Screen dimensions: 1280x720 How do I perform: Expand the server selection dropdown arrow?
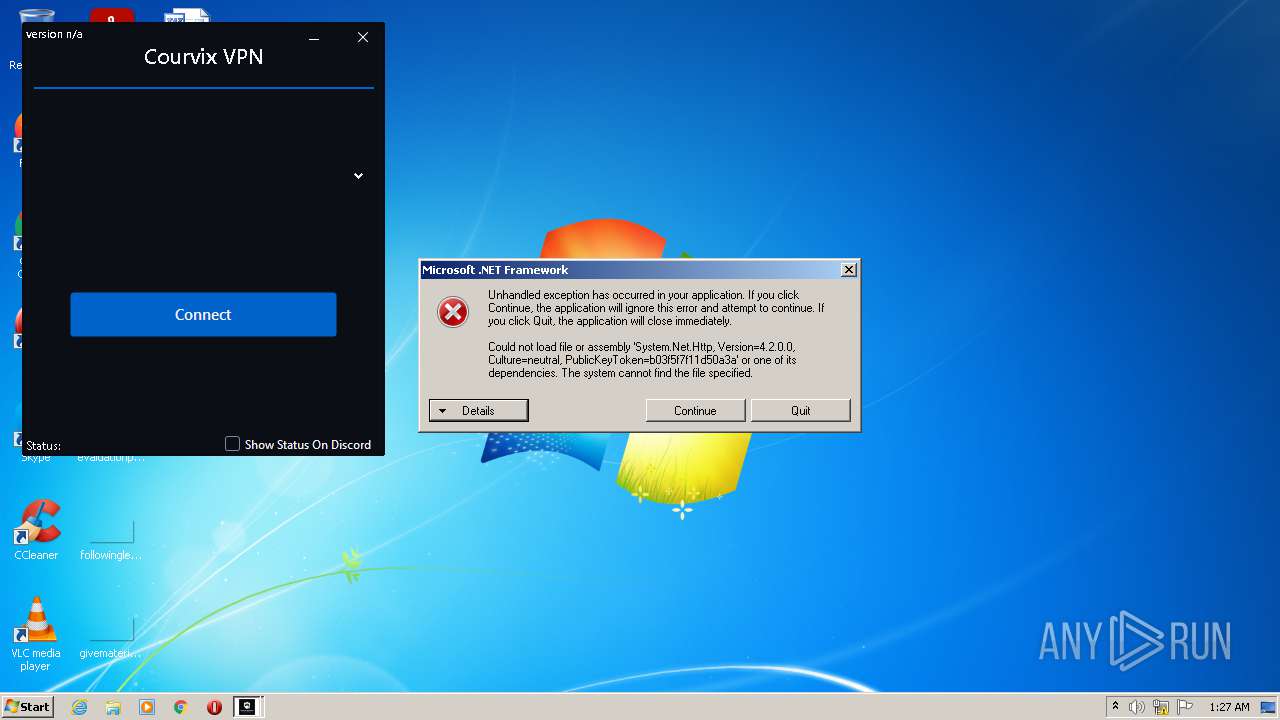358,176
